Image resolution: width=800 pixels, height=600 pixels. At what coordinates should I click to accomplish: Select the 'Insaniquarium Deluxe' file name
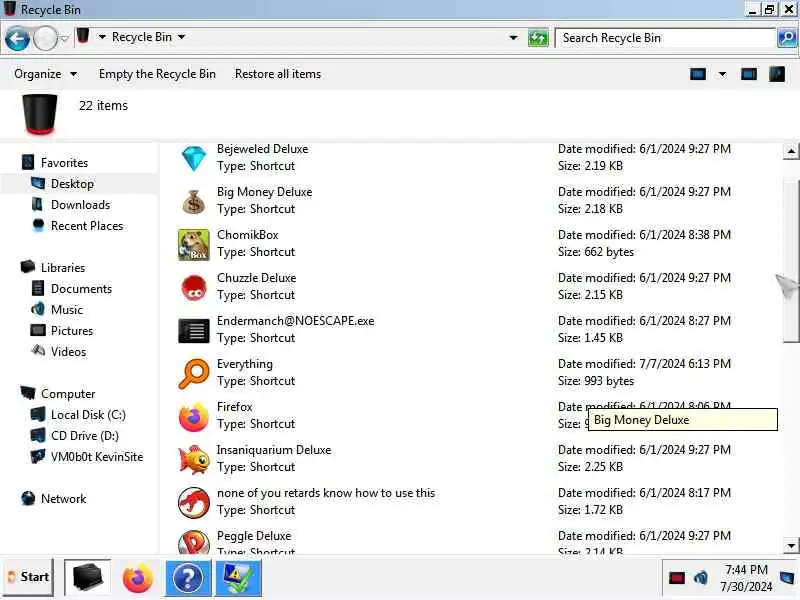(274, 450)
